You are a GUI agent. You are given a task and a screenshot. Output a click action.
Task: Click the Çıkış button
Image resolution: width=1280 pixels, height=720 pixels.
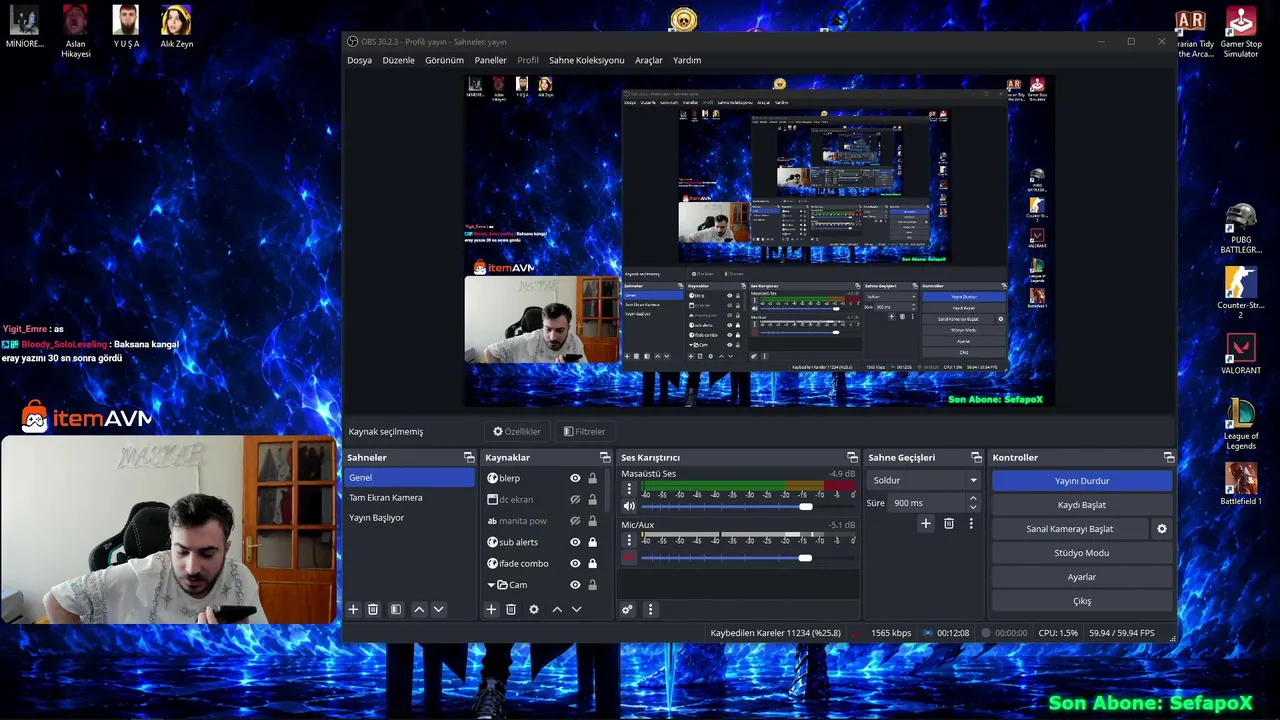[x=1081, y=601]
